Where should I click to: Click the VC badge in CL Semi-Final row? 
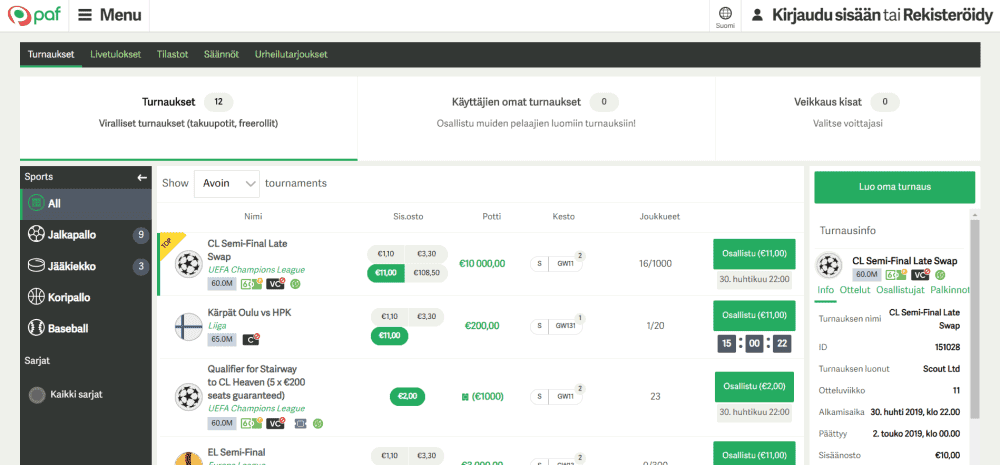(x=276, y=284)
